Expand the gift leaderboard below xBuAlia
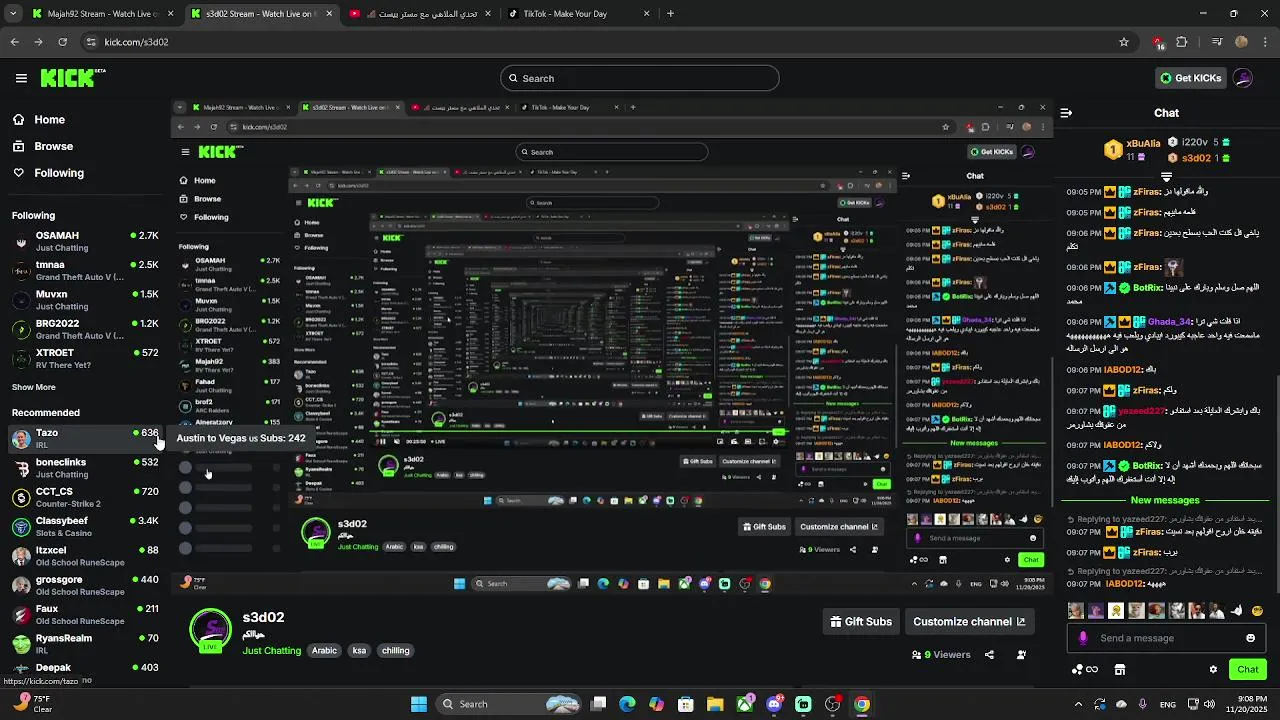 [1166, 176]
